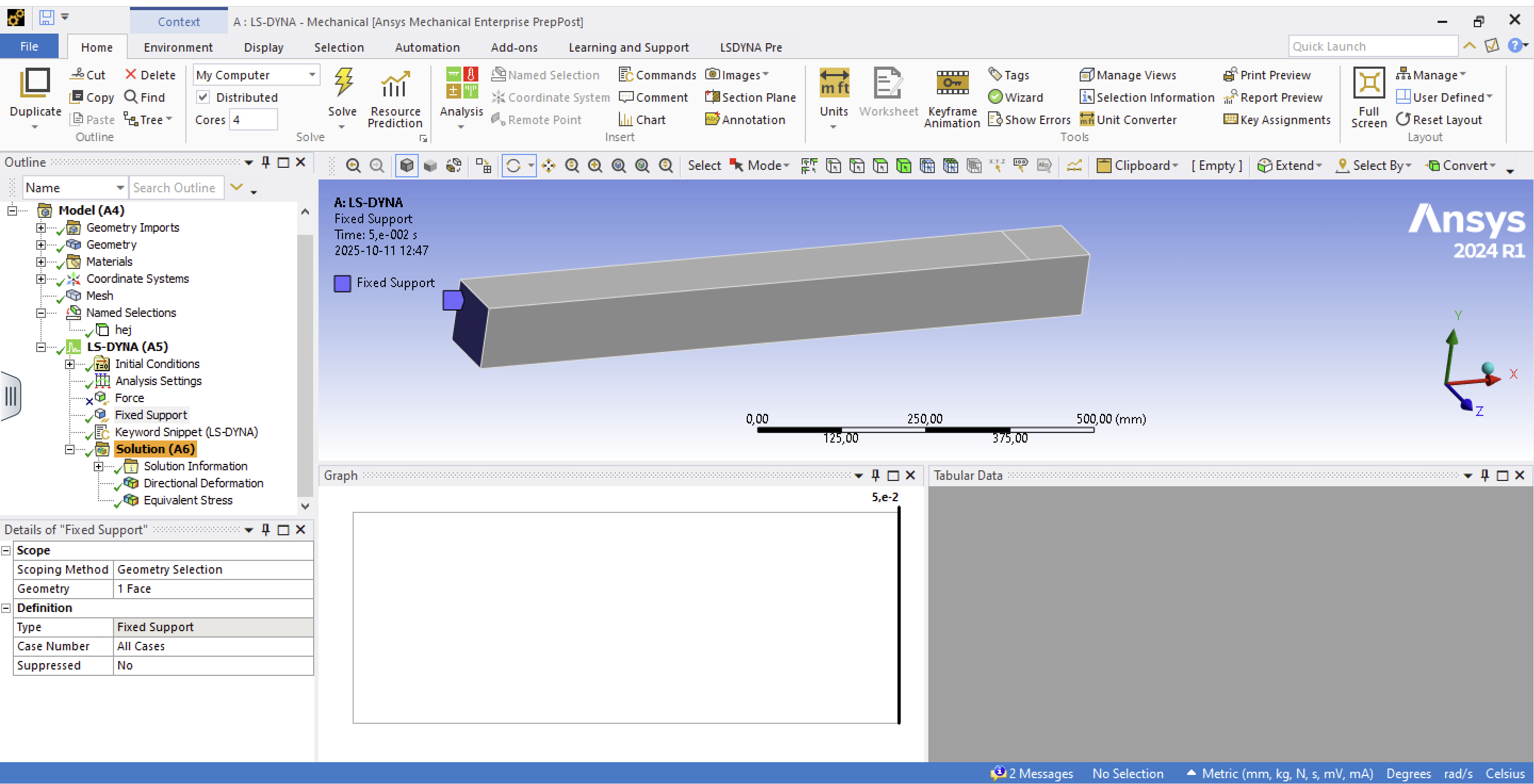
Task: Collapse the Definition section in Details
Action: point(6,608)
